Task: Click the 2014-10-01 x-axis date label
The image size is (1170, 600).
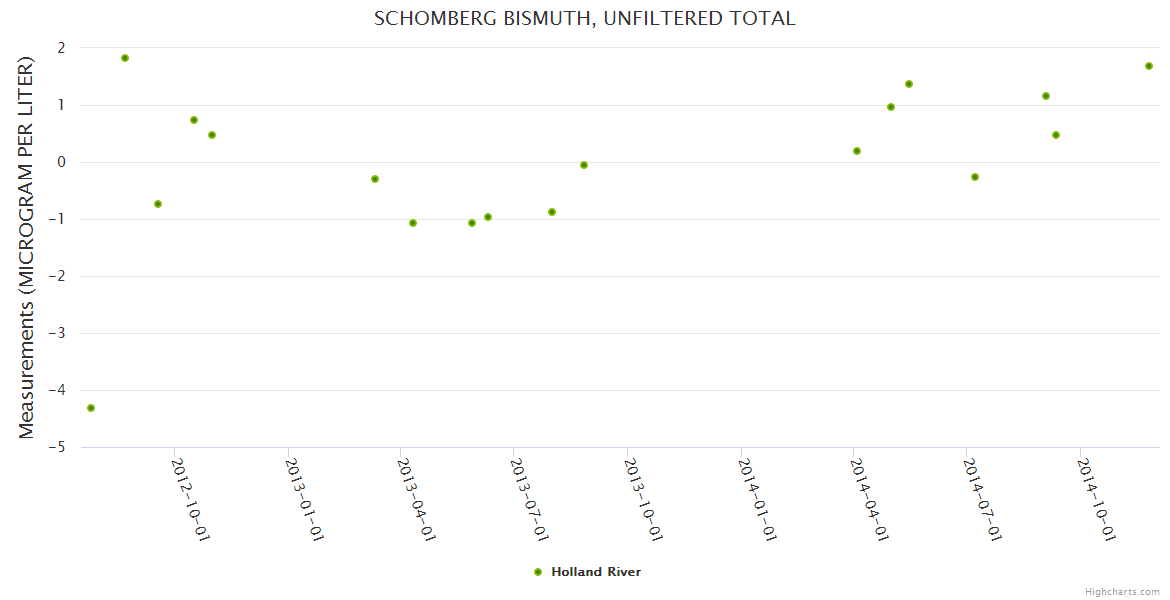Action: click(x=1096, y=499)
